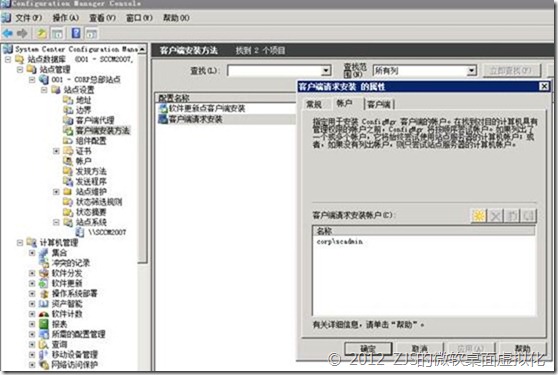Click the 移动设备管理 tree icon
The width and height of the screenshot is (558, 375).
44,355
